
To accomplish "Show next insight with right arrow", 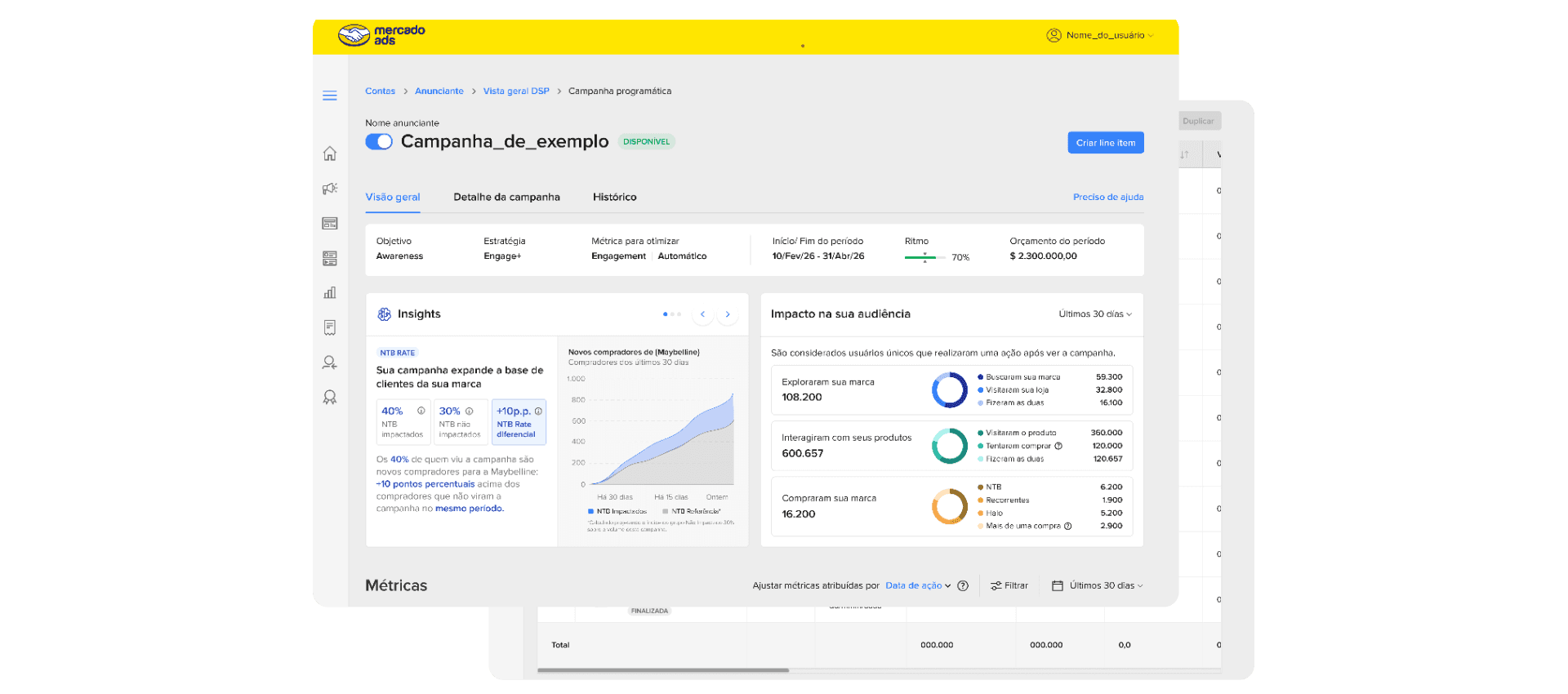I will tap(728, 314).
